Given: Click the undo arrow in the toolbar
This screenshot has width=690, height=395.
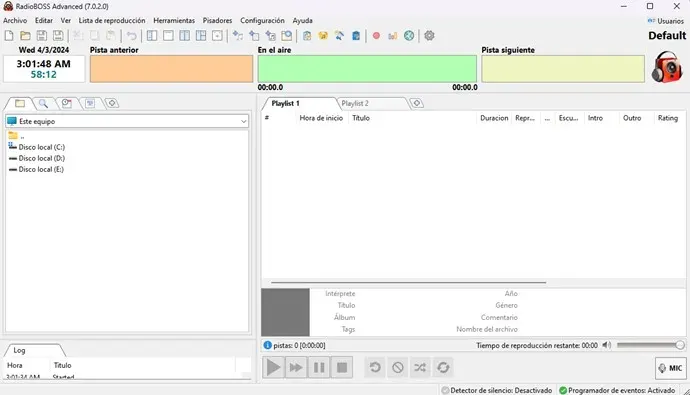Looking at the screenshot, I should [x=131, y=36].
